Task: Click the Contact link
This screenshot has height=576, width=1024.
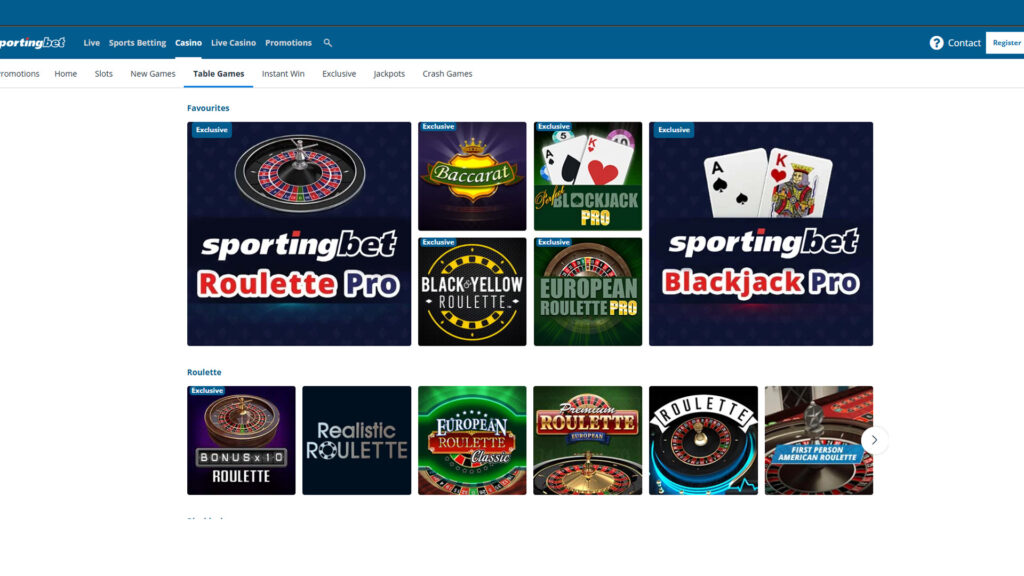Action: coord(964,43)
